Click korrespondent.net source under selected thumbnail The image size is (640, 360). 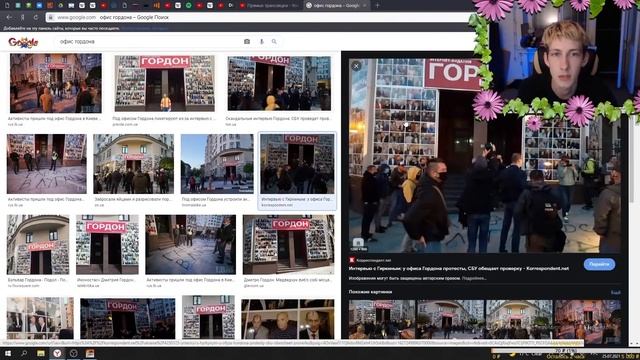click(277, 205)
